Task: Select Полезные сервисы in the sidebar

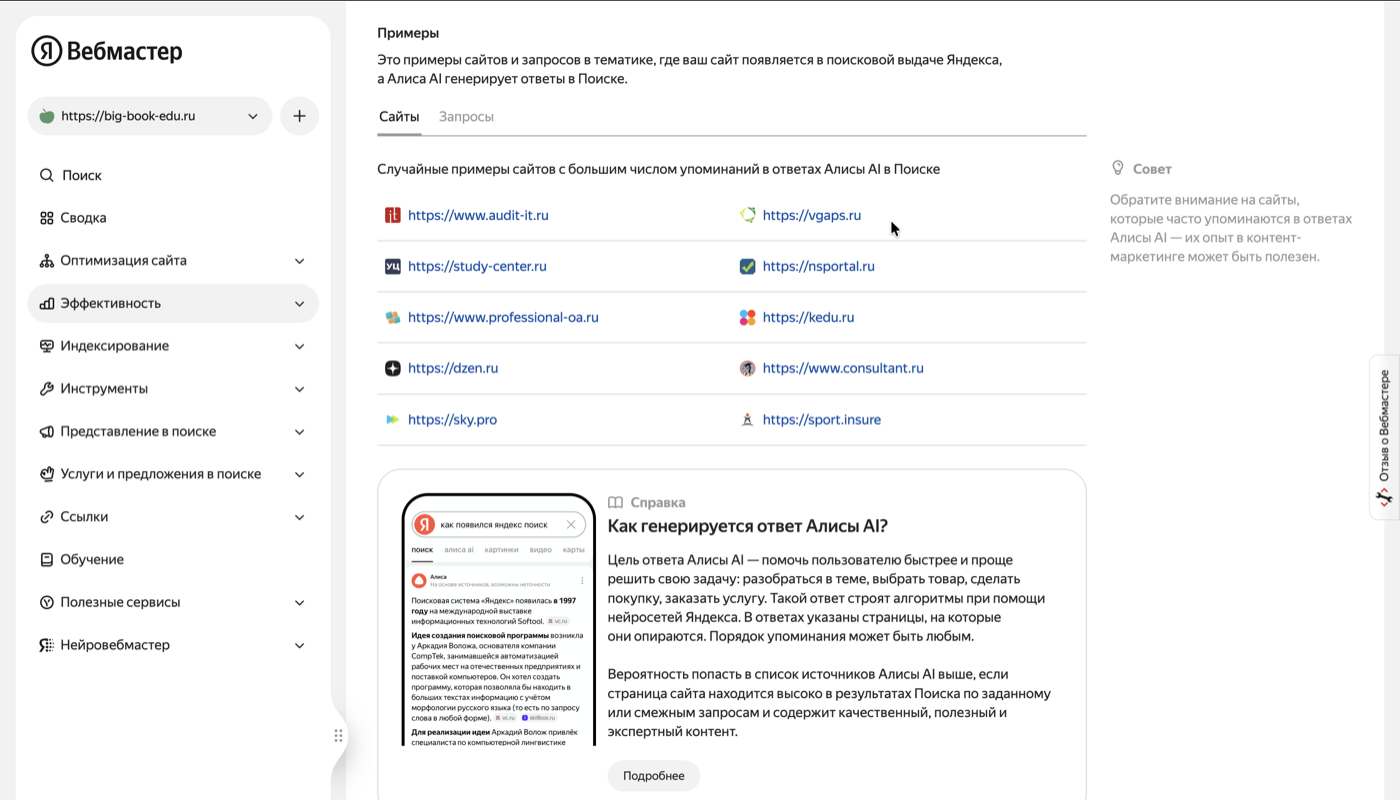Action: click(173, 602)
